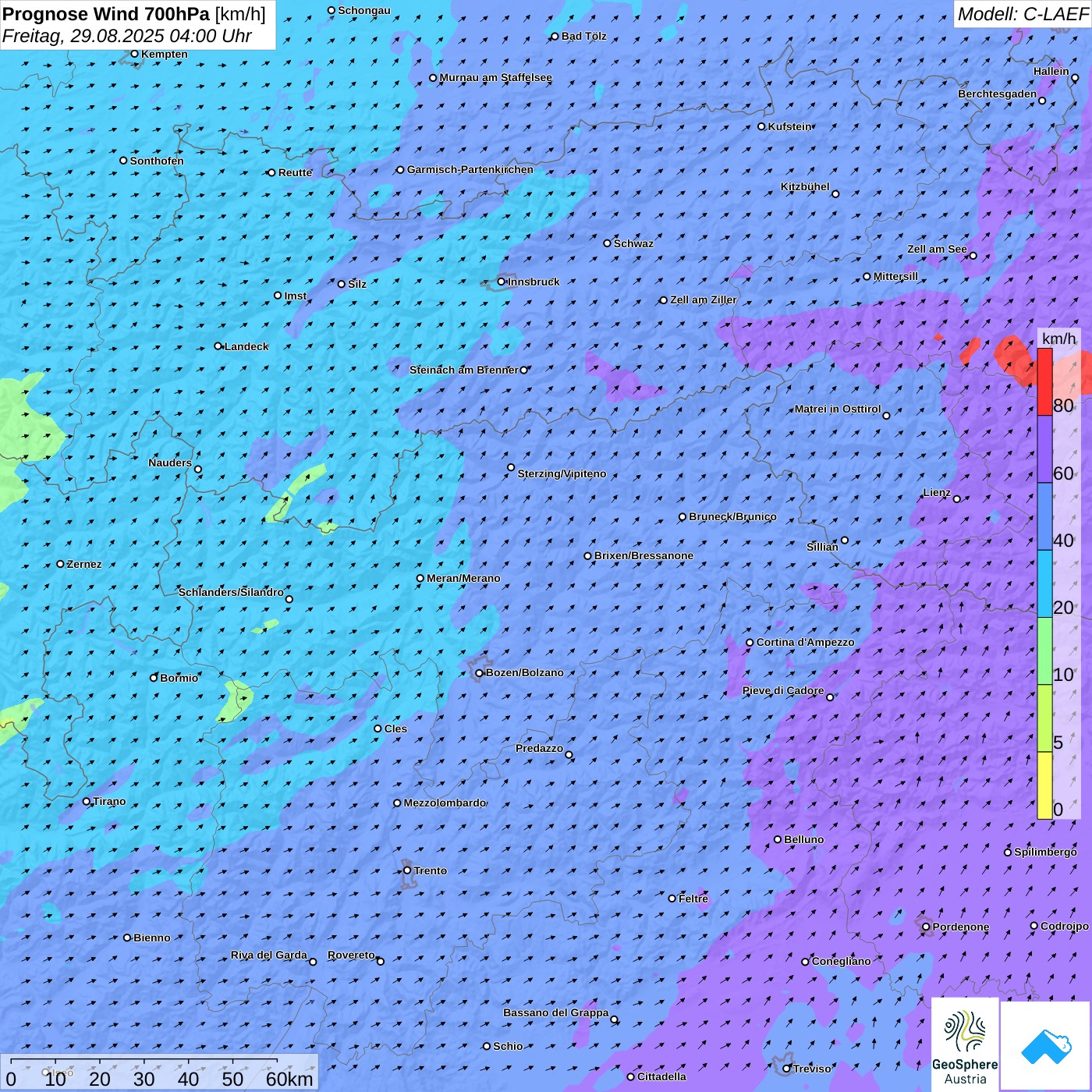This screenshot has width=1092, height=1092.
Task: Click the 'Schlanders/Silandro' label
Action: (231, 592)
